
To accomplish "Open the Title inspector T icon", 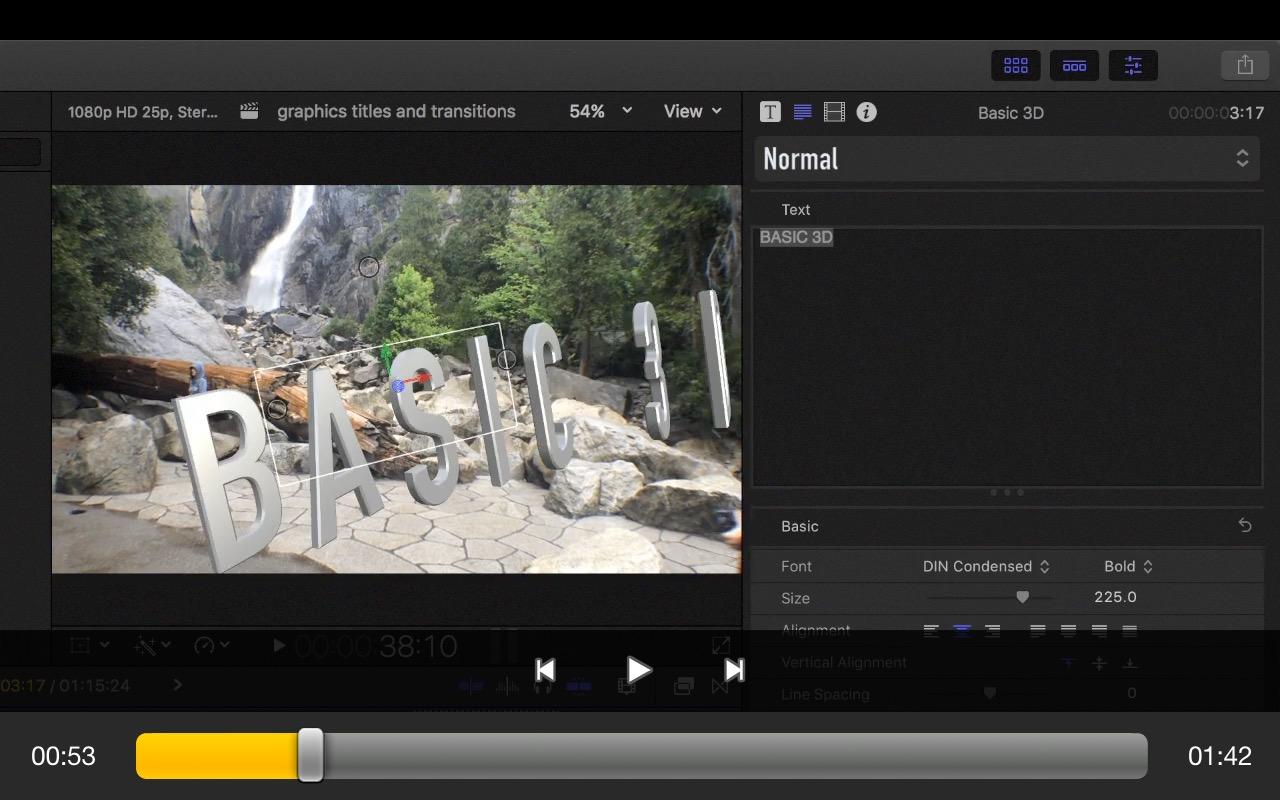I will [x=770, y=112].
